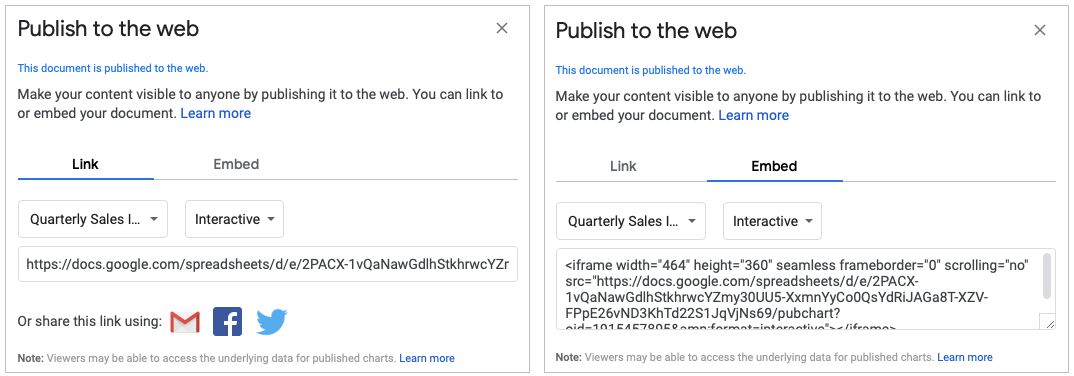Open Interactive dropdown above the iframe code
The height and width of the screenshot is (376, 1074).
click(x=773, y=221)
